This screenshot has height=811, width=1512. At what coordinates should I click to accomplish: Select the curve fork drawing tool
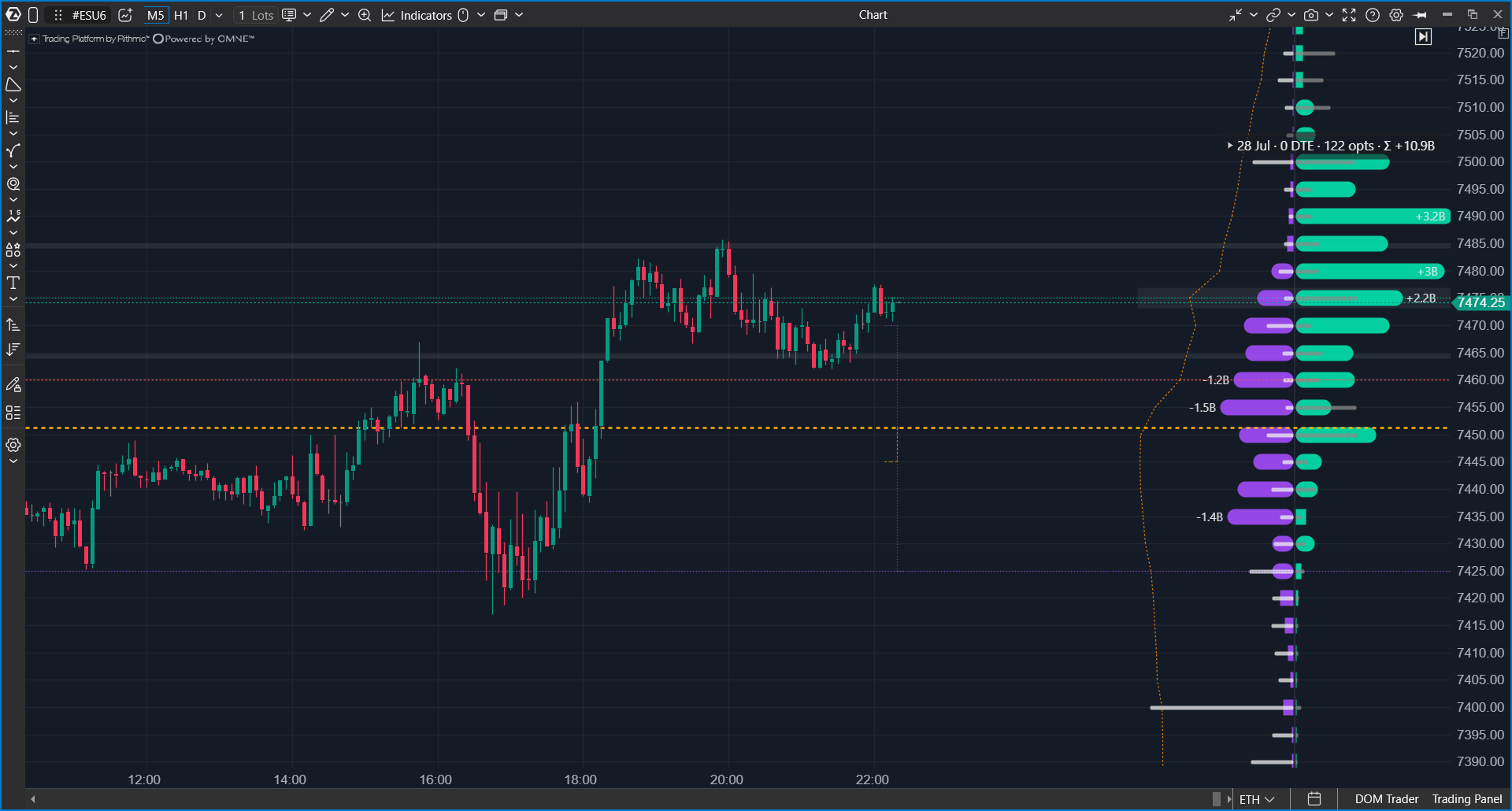coord(13,150)
